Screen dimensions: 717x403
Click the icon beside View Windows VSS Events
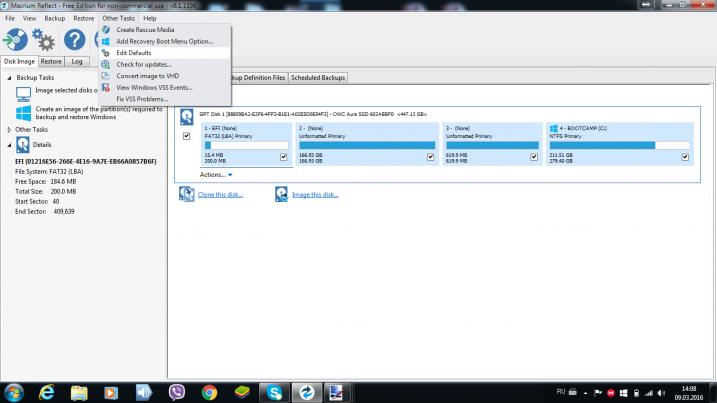[106, 87]
